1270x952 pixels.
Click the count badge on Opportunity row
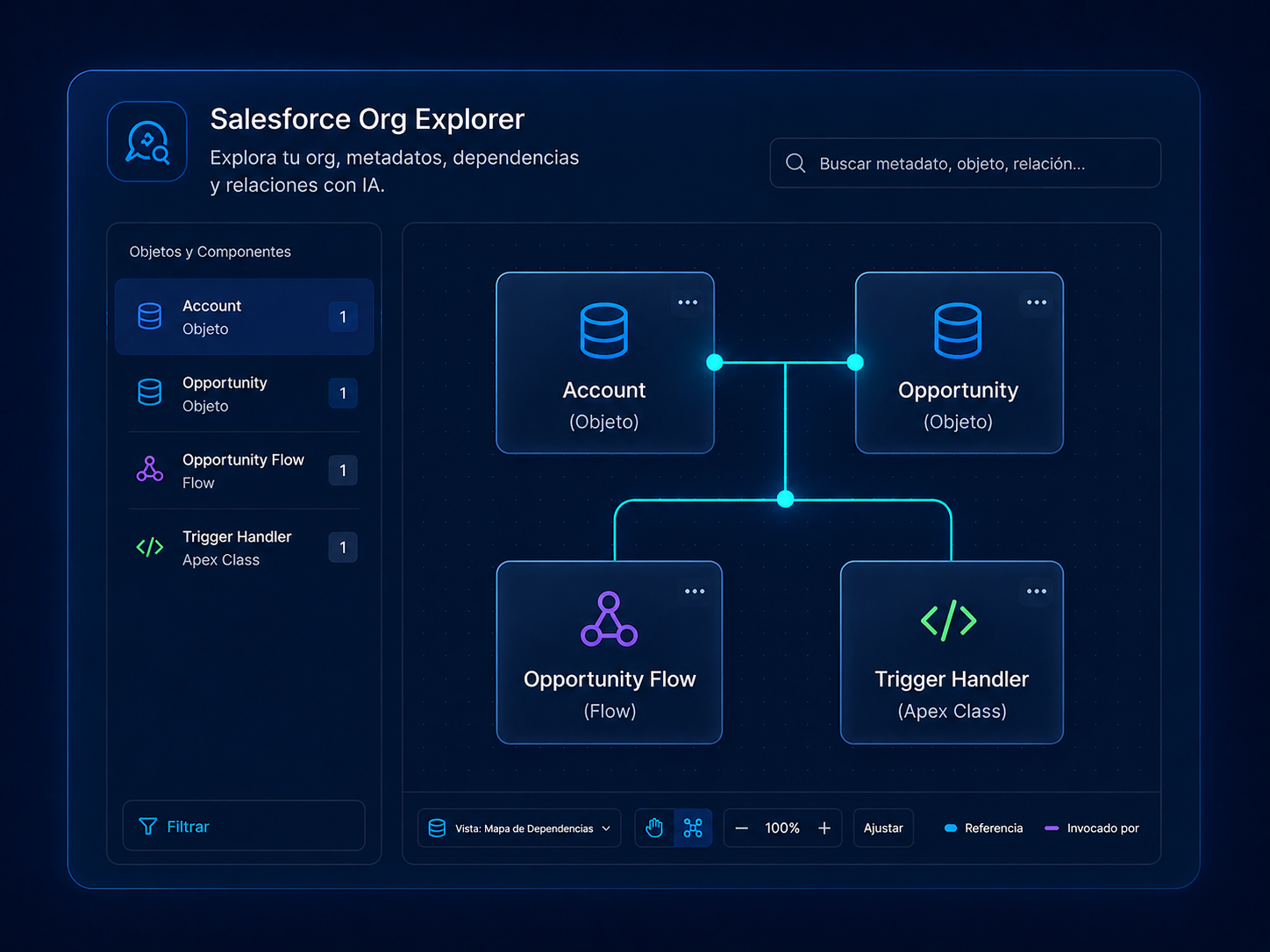343,394
